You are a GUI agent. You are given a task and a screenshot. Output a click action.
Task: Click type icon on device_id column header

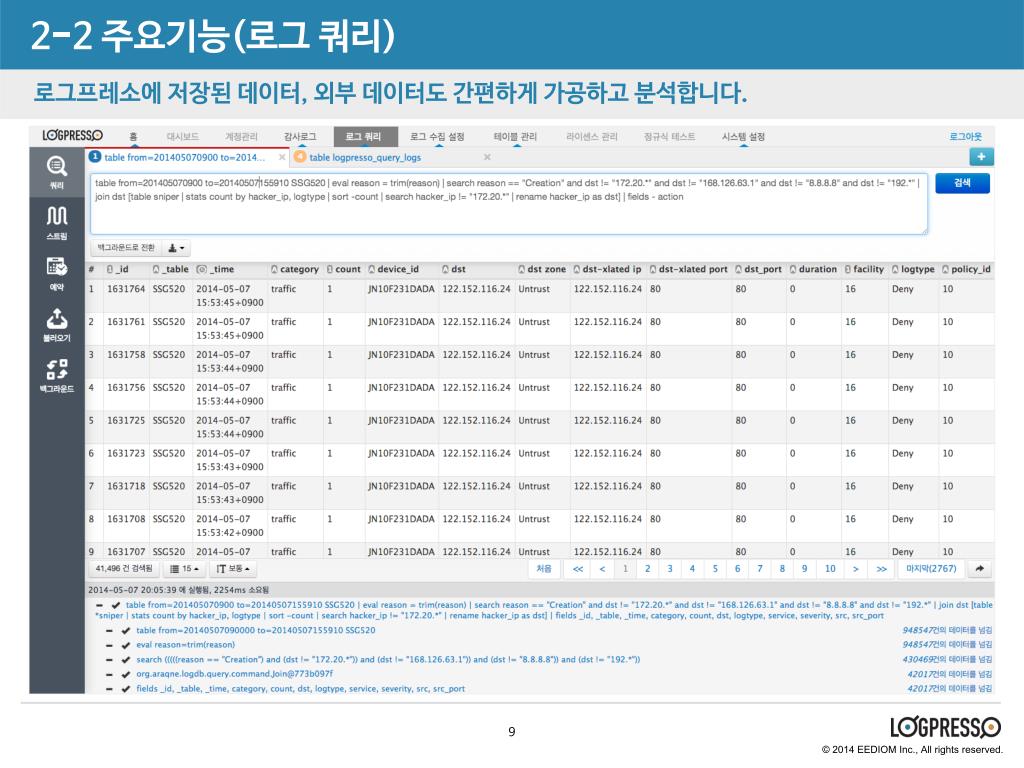pos(372,269)
